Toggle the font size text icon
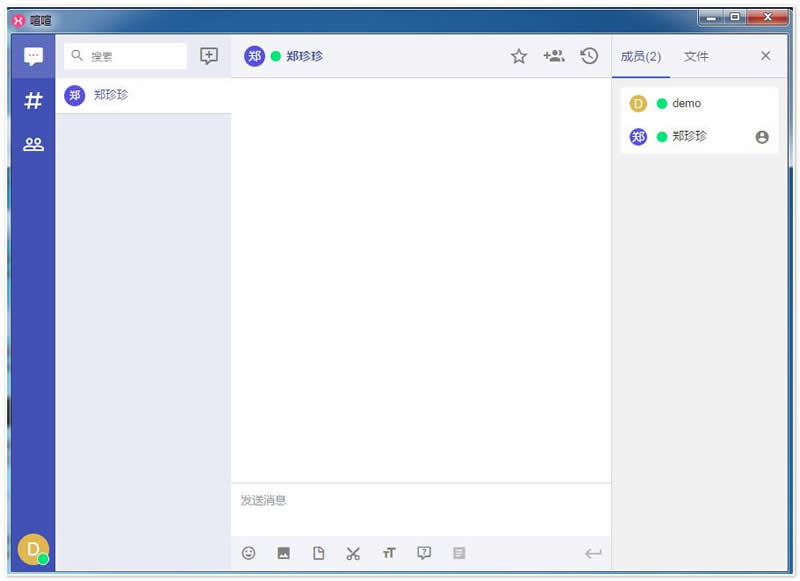This screenshot has width=800, height=581. [389, 553]
